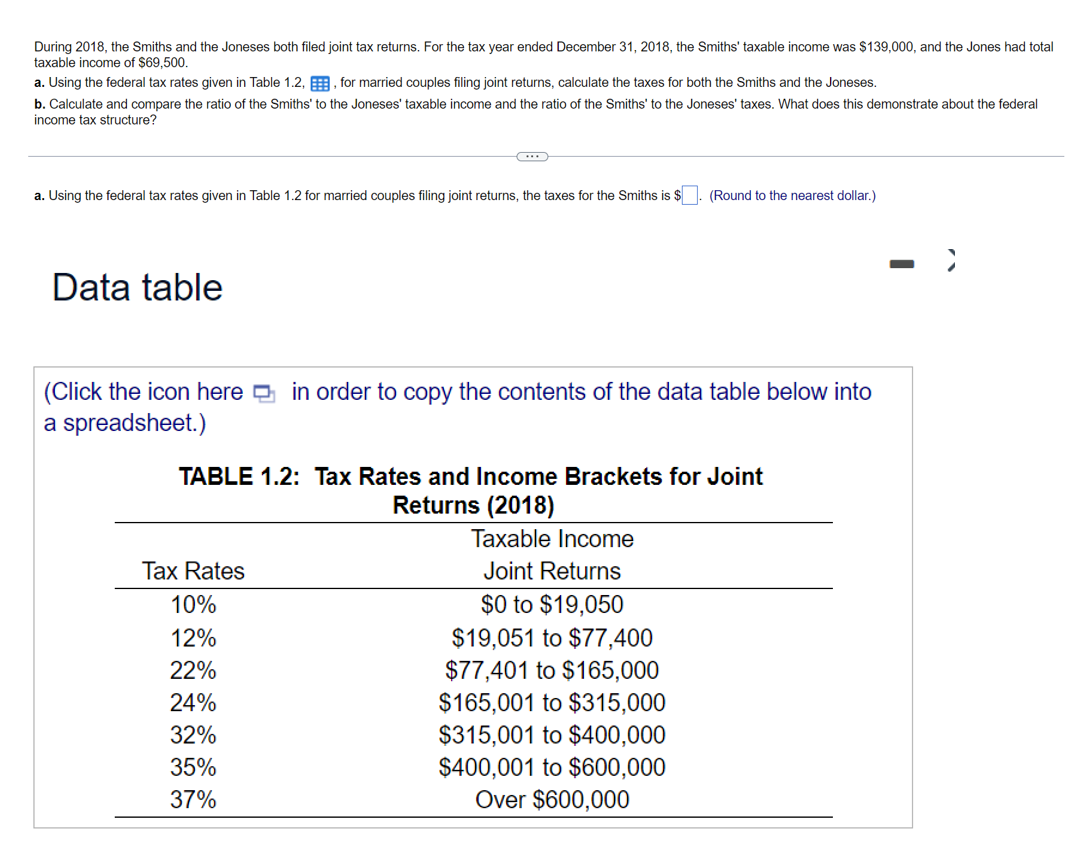Viewport: 1071px width, 844px height.
Task: Click the "$0 to $19,050" bracket cell
Action: (552, 605)
